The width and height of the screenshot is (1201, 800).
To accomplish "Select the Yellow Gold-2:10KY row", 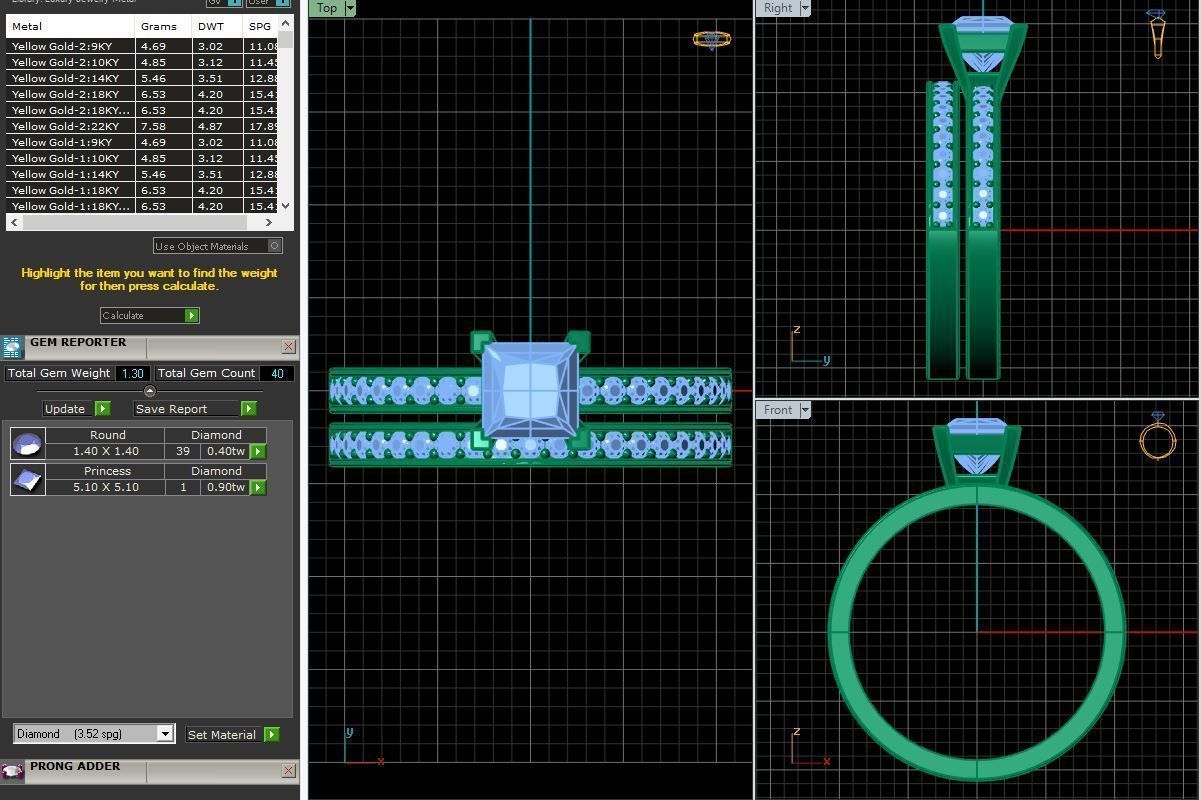I will 142,62.
